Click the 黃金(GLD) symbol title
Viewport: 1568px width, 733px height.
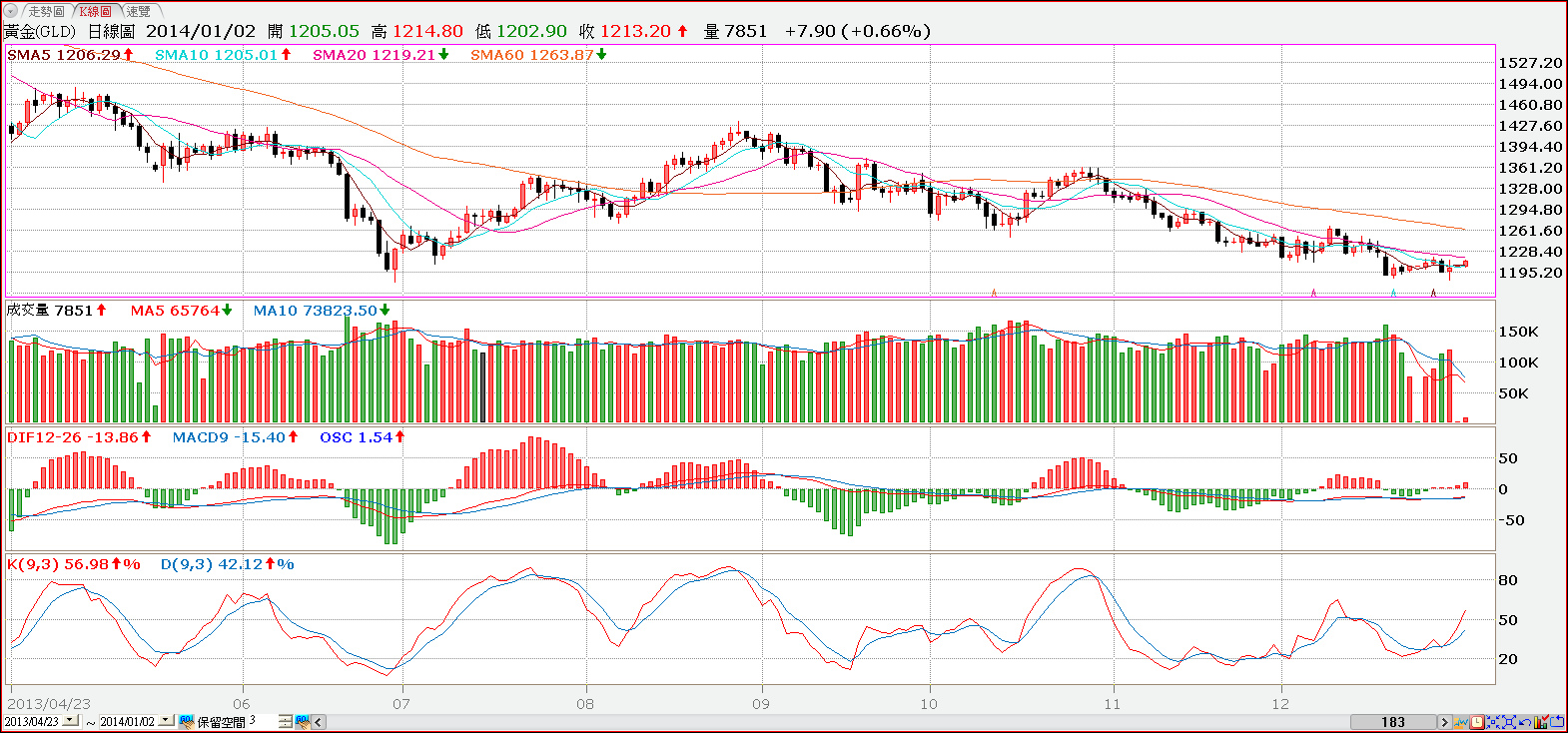(40, 31)
